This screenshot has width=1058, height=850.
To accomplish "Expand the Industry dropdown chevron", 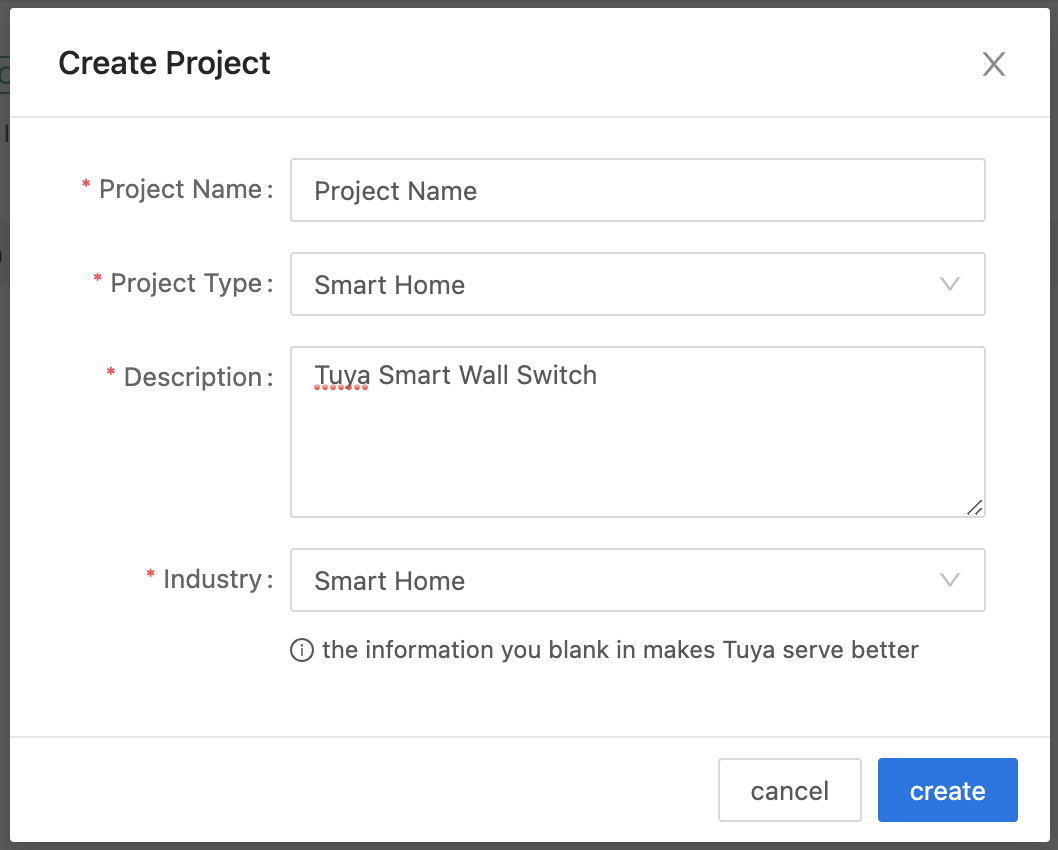I will [x=950, y=580].
